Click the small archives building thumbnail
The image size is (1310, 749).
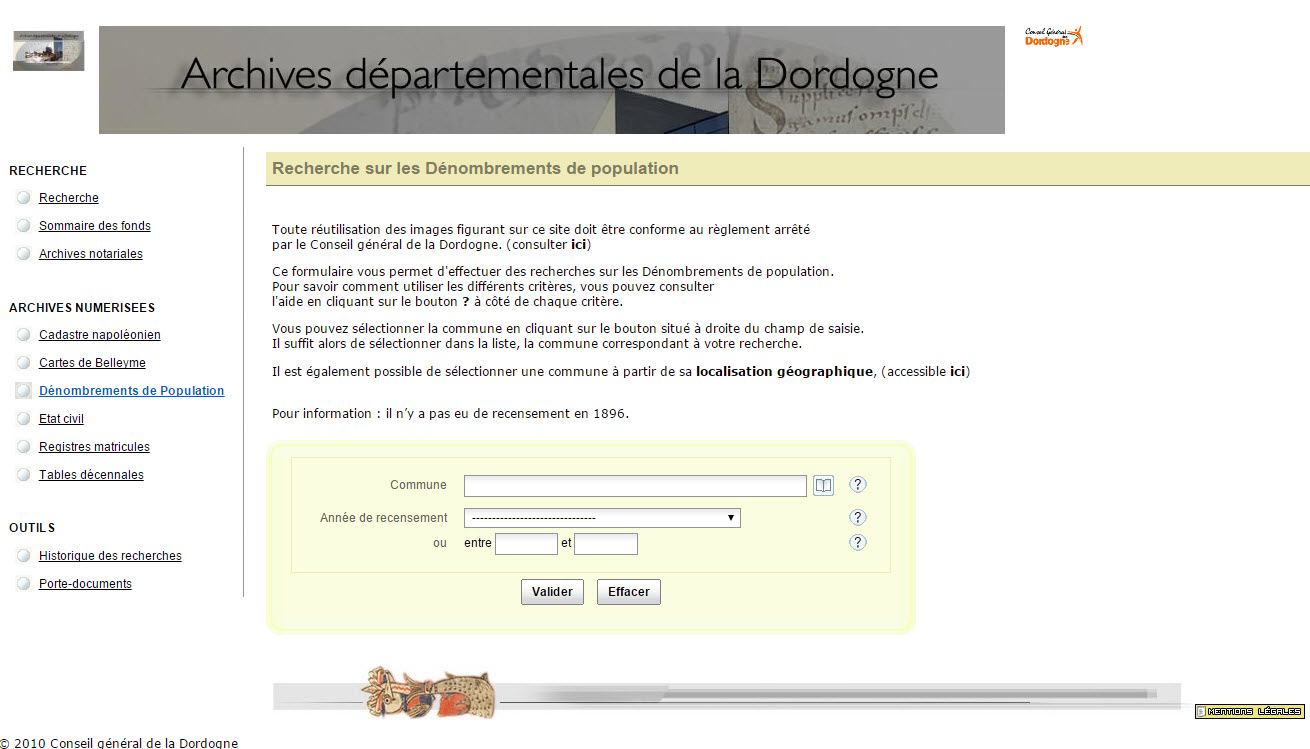pyautogui.click(x=48, y=51)
